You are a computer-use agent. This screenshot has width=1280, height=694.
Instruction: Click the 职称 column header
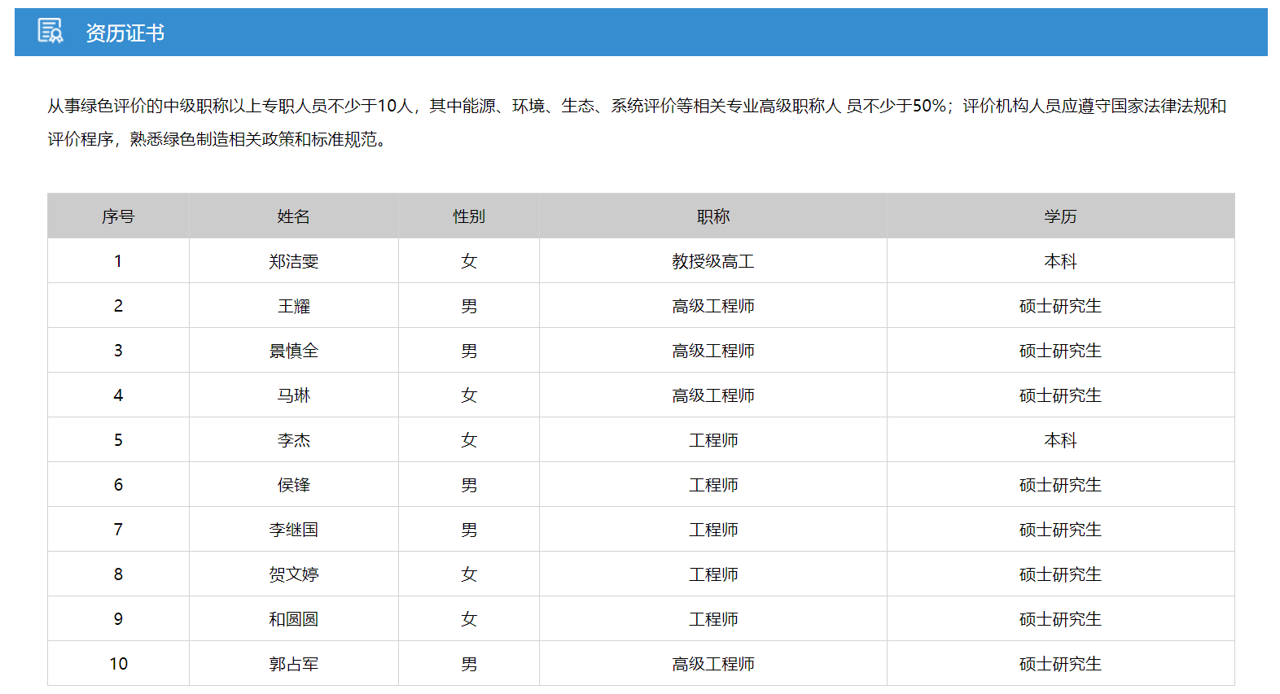[x=713, y=216]
